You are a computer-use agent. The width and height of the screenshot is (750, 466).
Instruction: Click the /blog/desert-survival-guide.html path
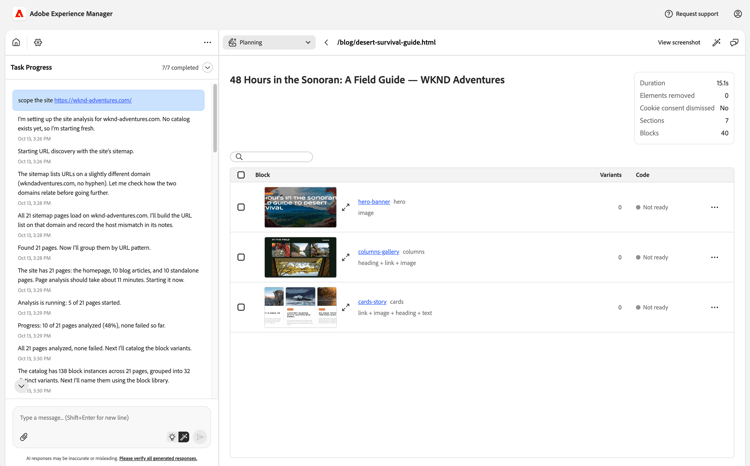tap(386, 42)
